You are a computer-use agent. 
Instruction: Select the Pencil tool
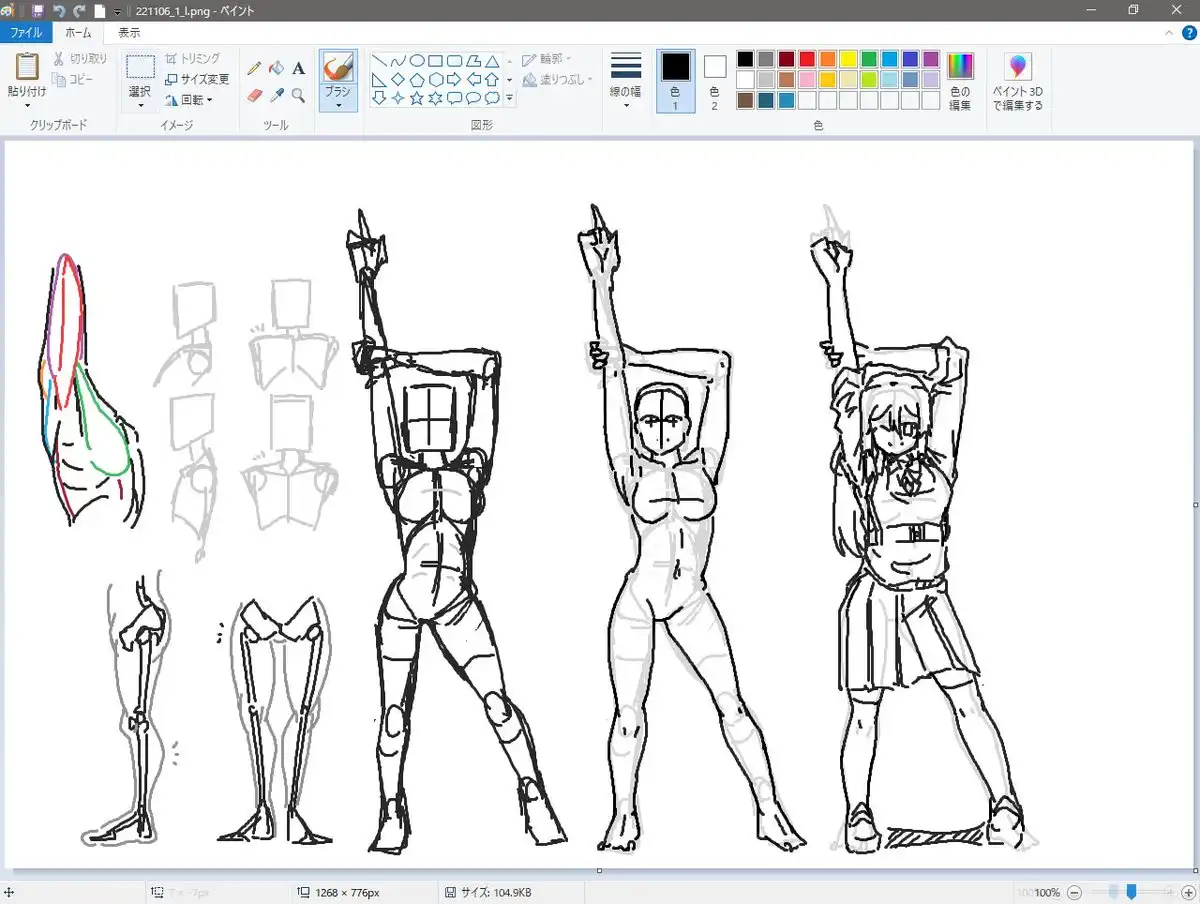(x=254, y=68)
